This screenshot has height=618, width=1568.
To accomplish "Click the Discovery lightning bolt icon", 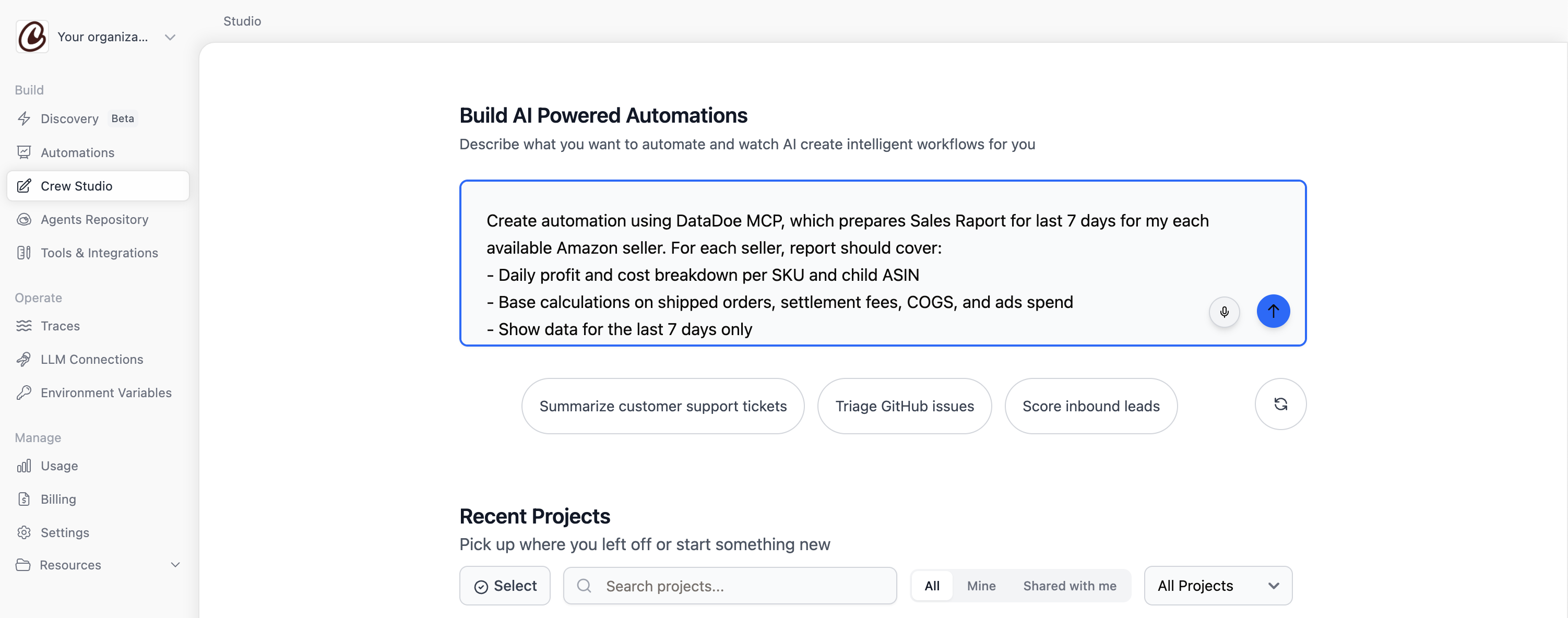I will click(23, 118).
